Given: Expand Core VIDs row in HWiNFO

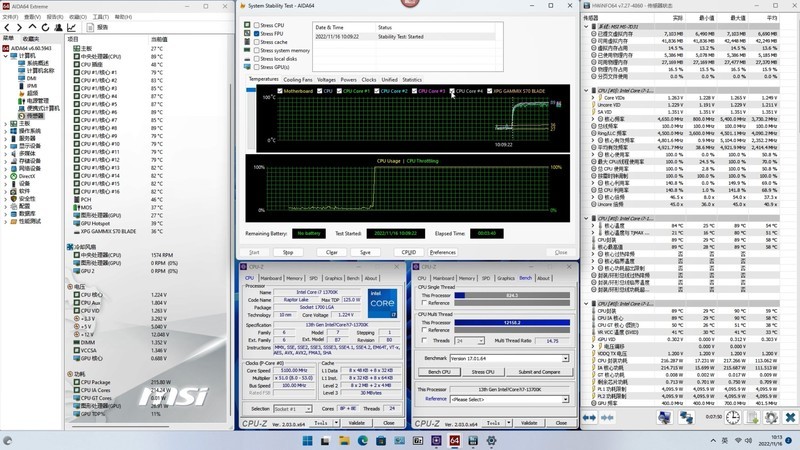Looking at the screenshot, I should [x=593, y=97].
